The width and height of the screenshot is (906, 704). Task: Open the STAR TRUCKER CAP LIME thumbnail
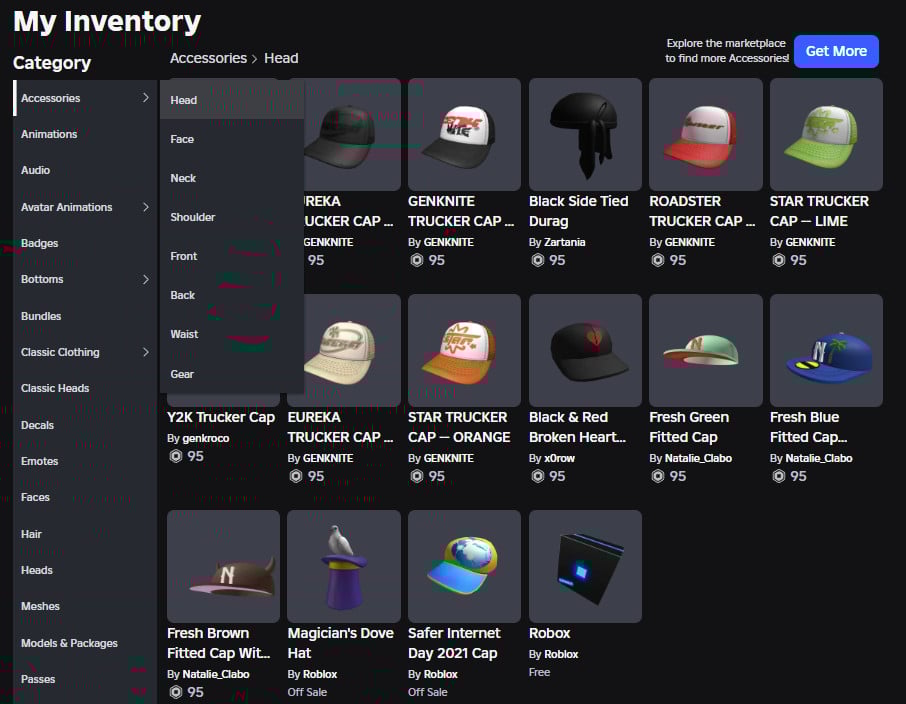826,134
